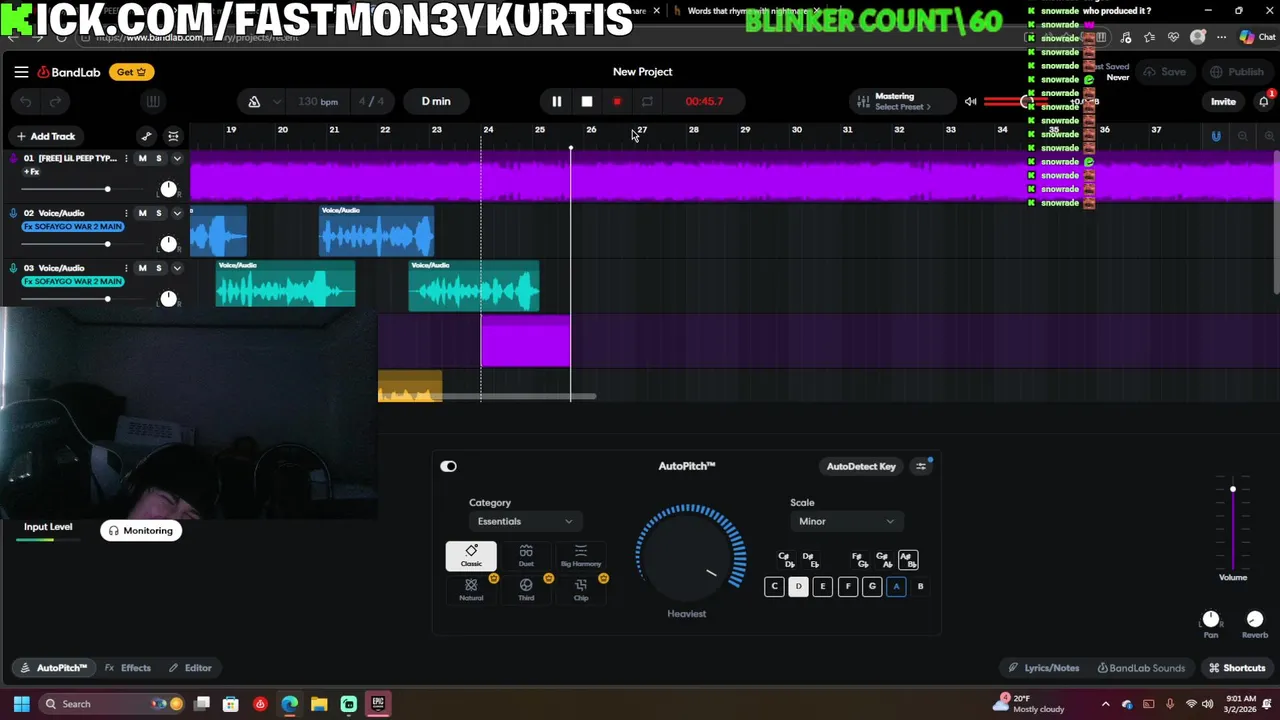Click the Save cloud button

1165,72
